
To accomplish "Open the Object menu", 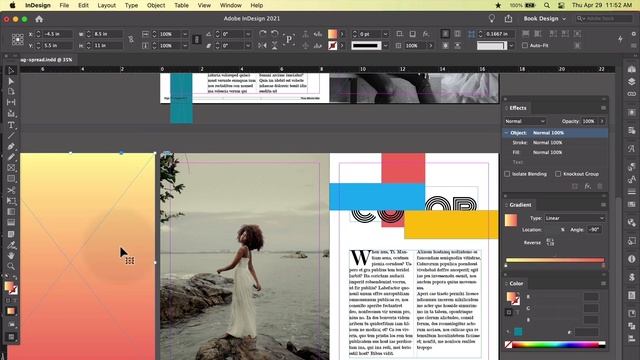I will click(x=156, y=5).
